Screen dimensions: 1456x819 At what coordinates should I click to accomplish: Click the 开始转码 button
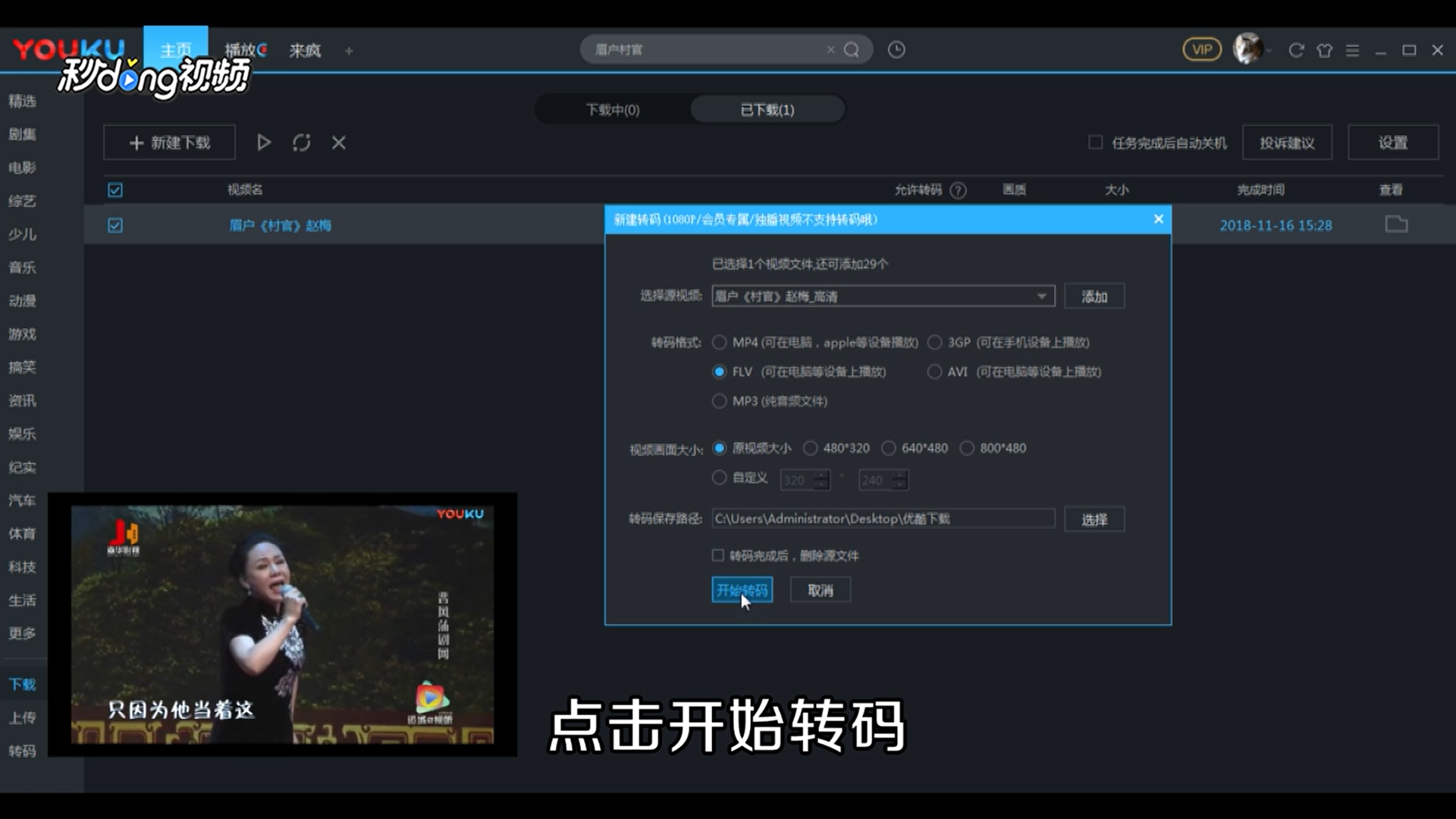(741, 590)
